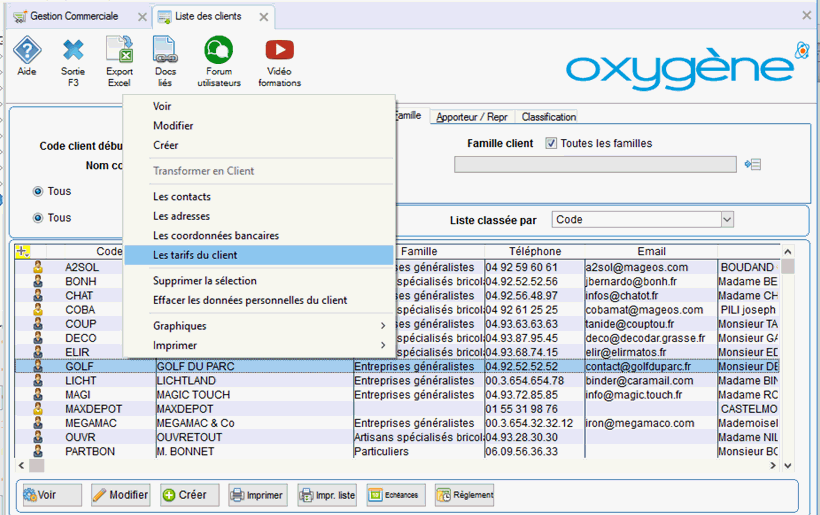The width and height of the screenshot is (820, 515).
Task: Choose Modifier in the context menu
Action: [259, 125]
